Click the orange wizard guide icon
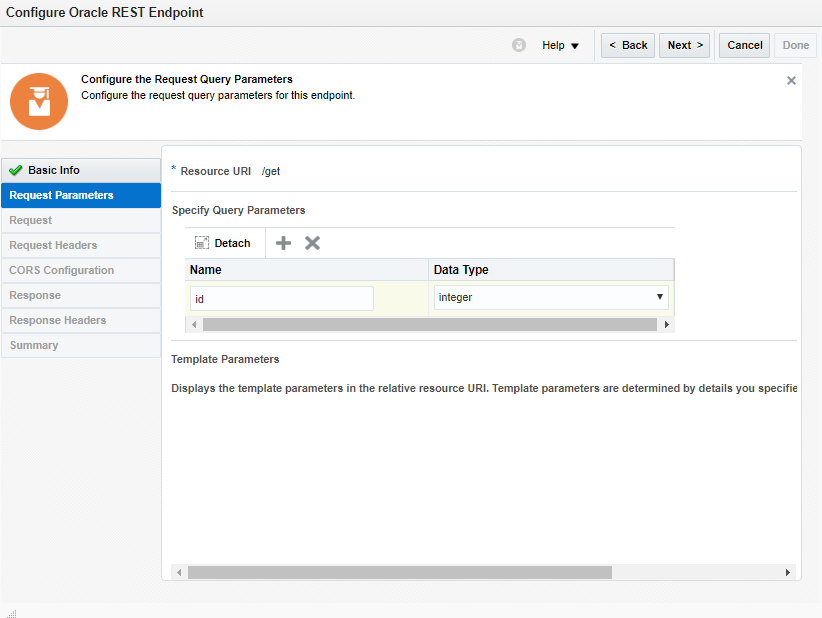The width and height of the screenshot is (822, 618). [39, 101]
